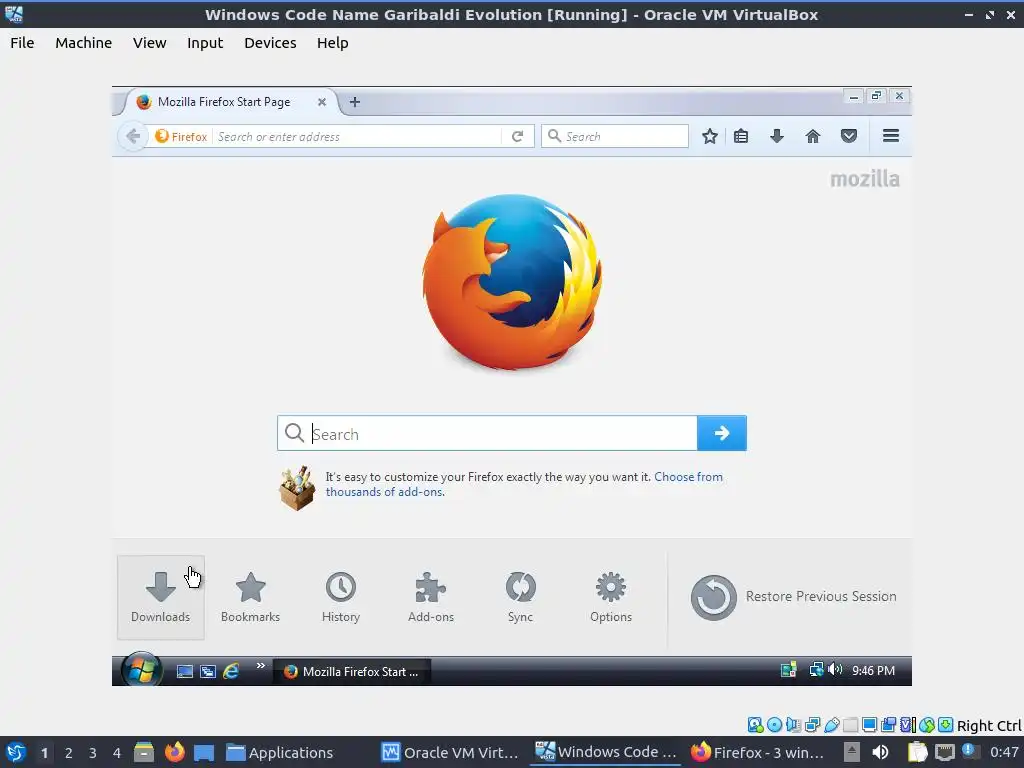Open Downloads from start page launcher
1024x768 pixels.
[161, 597]
